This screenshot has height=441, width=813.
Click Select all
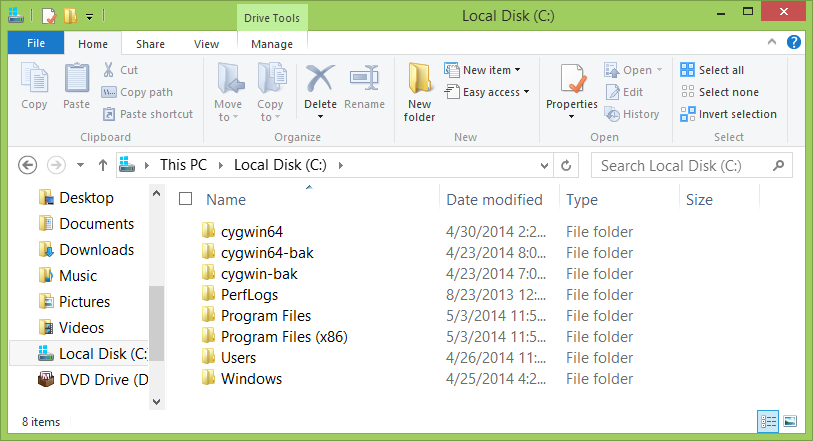712,70
